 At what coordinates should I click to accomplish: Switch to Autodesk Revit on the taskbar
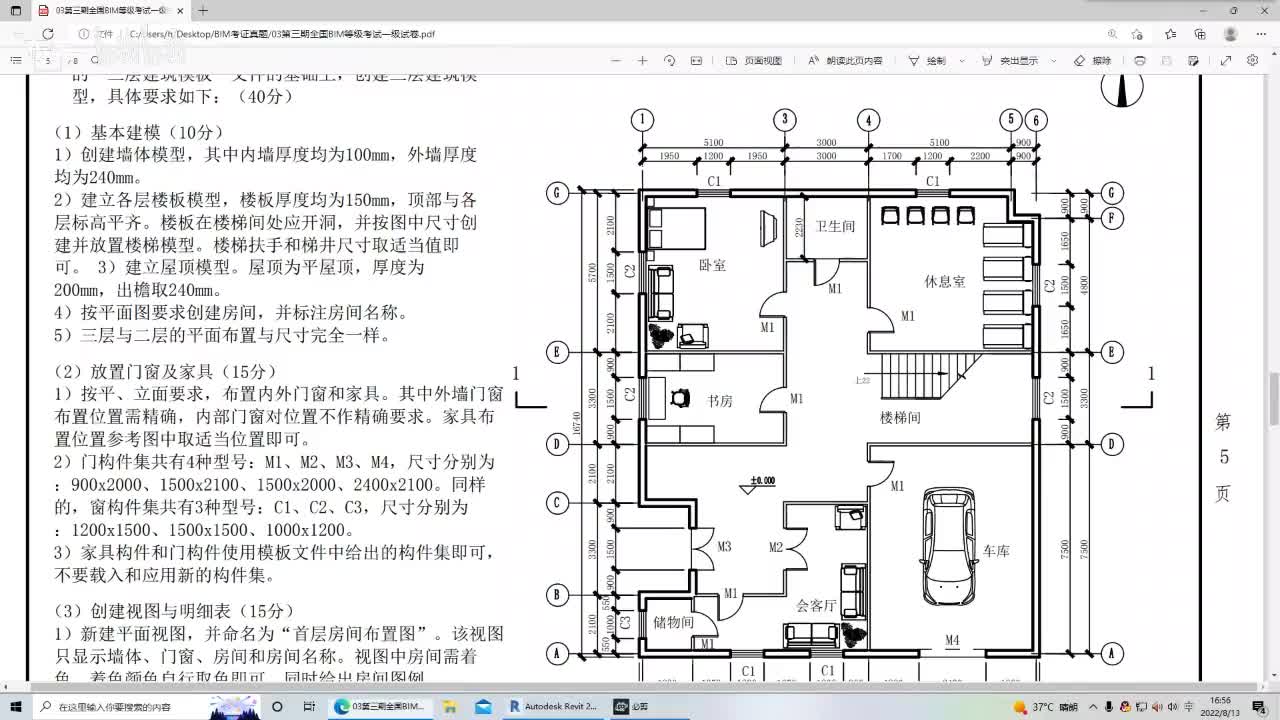(554, 707)
